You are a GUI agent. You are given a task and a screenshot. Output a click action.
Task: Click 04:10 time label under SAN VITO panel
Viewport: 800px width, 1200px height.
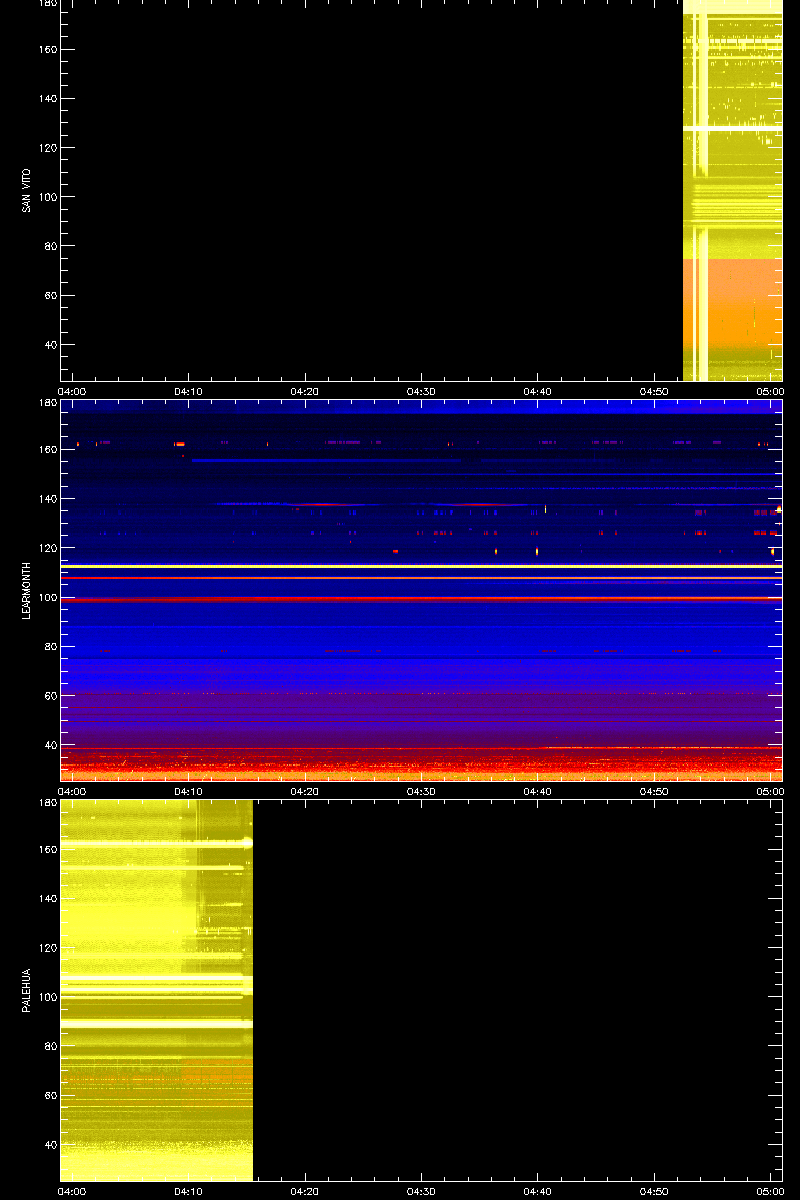click(x=189, y=391)
